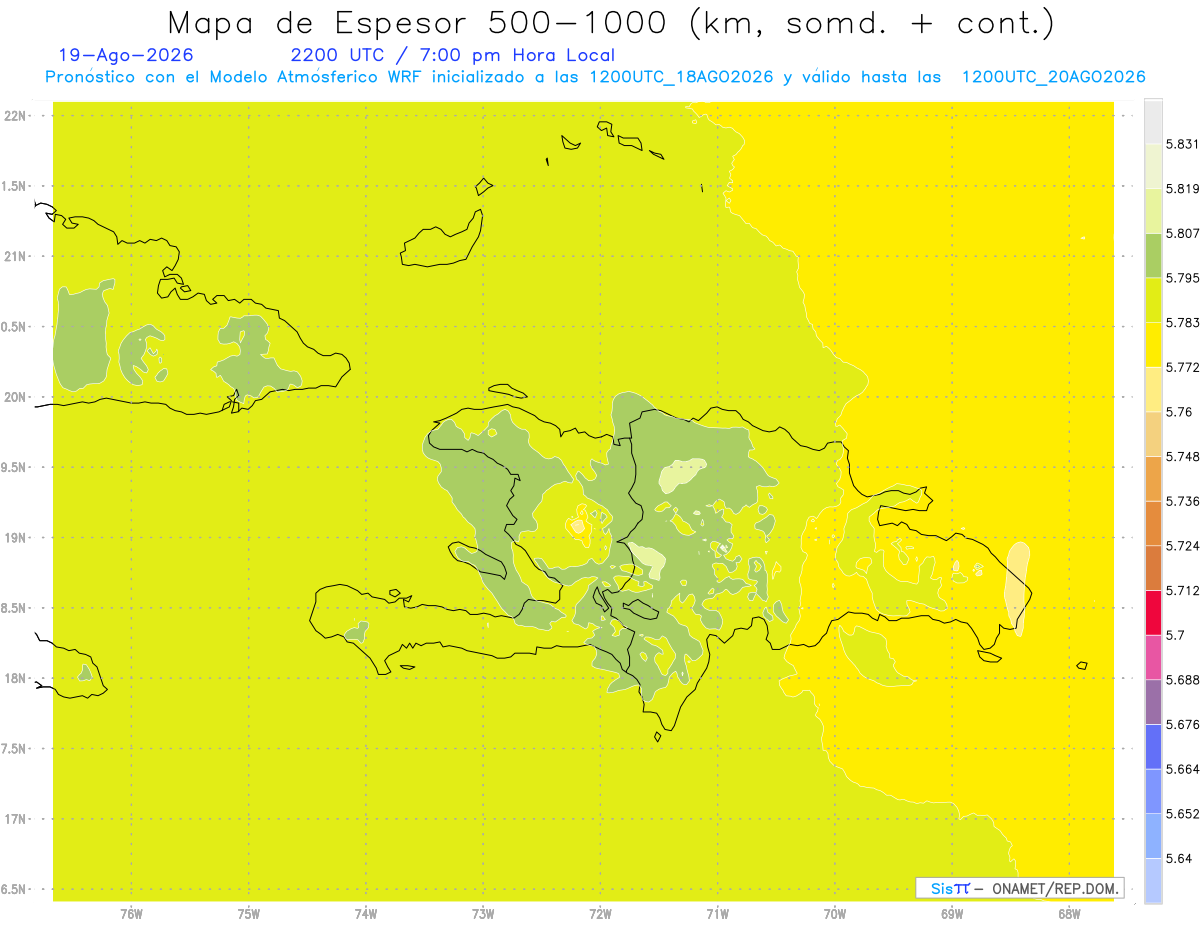Click the light gray legend swatch above 5.831
This screenshot has height=927, width=1200.
[x=1153, y=121]
